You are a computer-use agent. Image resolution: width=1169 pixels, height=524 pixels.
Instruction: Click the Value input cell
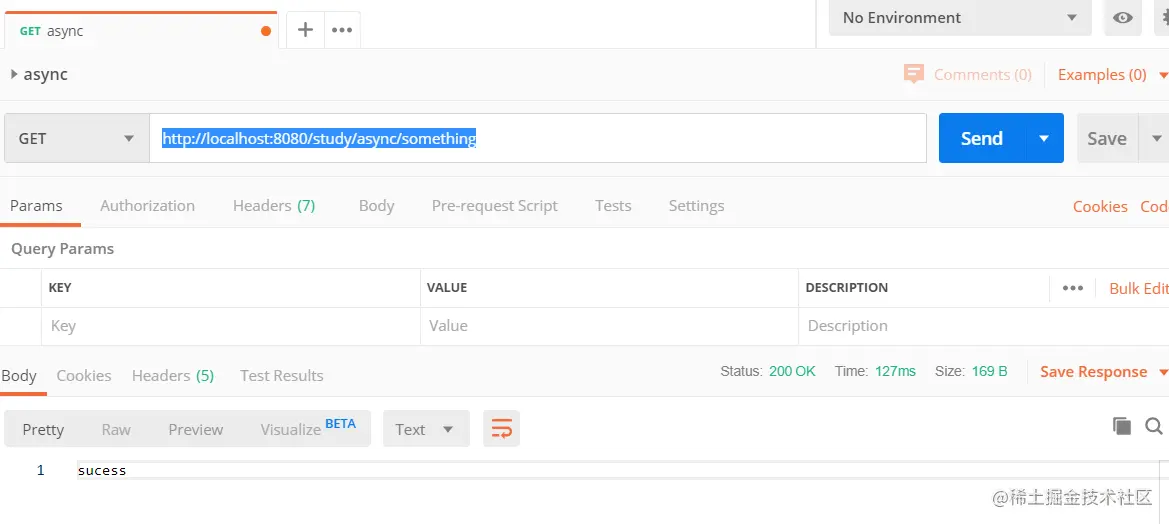(x=609, y=326)
